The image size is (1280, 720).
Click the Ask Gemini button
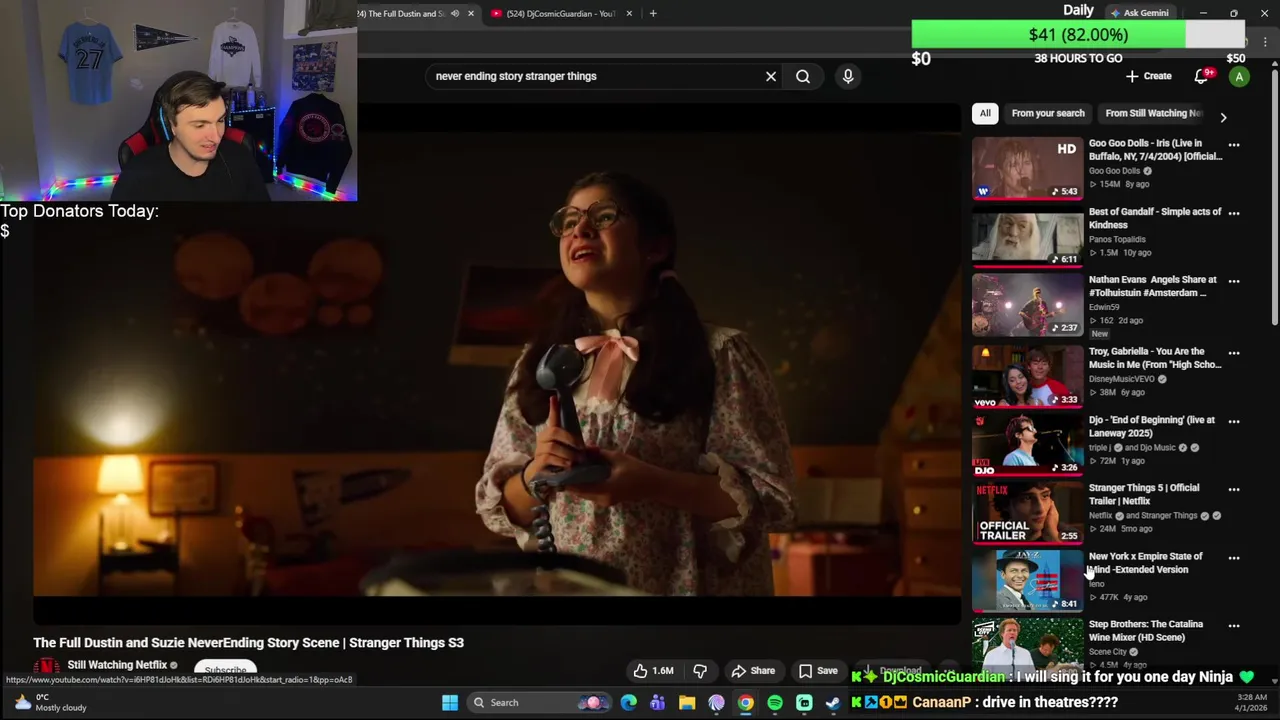pyautogui.click(x=1139, y=13)
